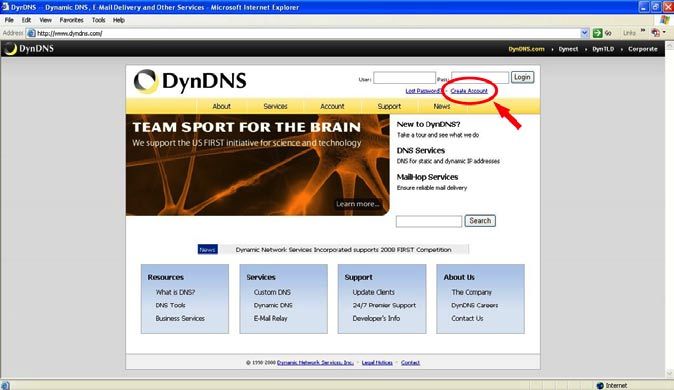Click Dynect in top header

(568, 49)
